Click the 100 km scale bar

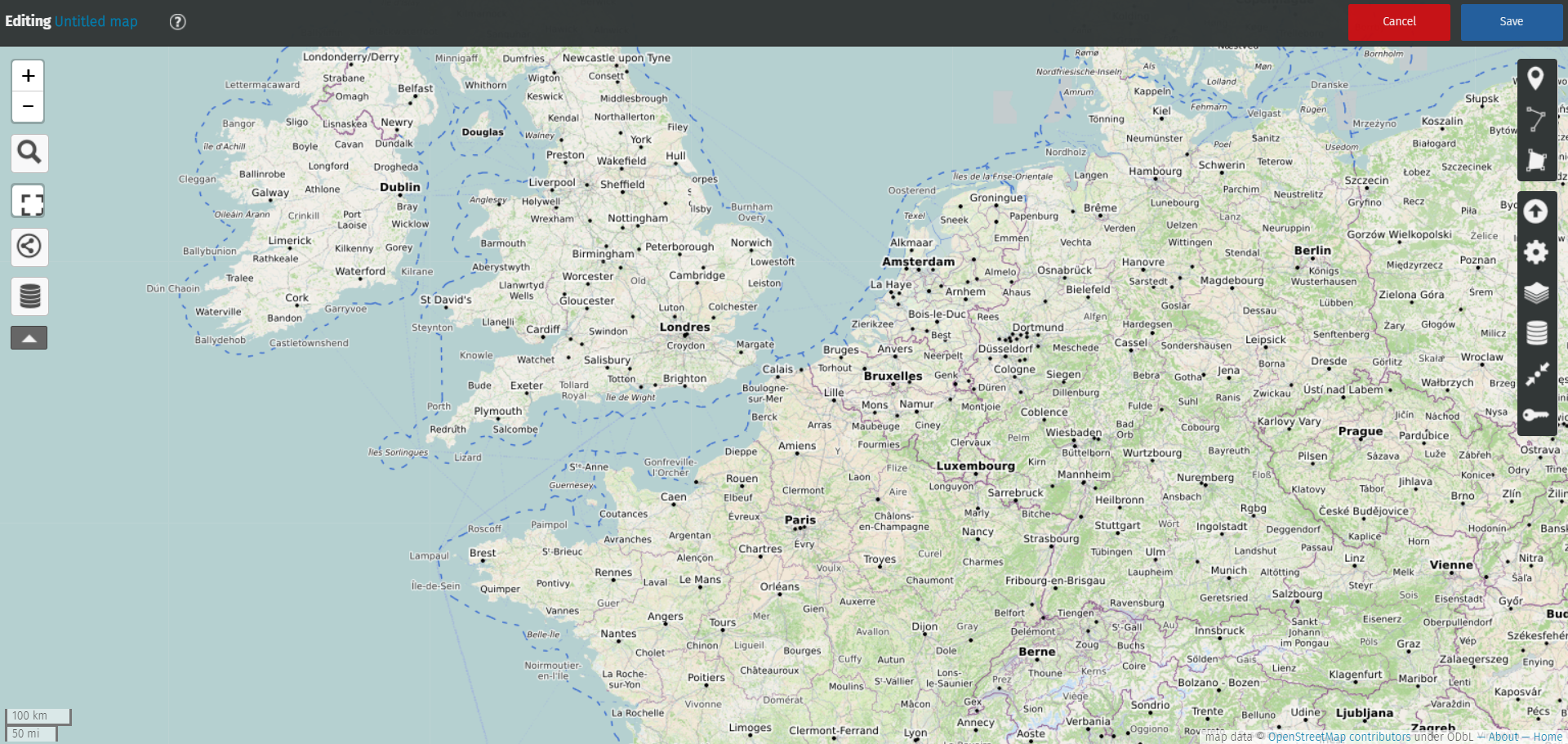pos(38,716)
